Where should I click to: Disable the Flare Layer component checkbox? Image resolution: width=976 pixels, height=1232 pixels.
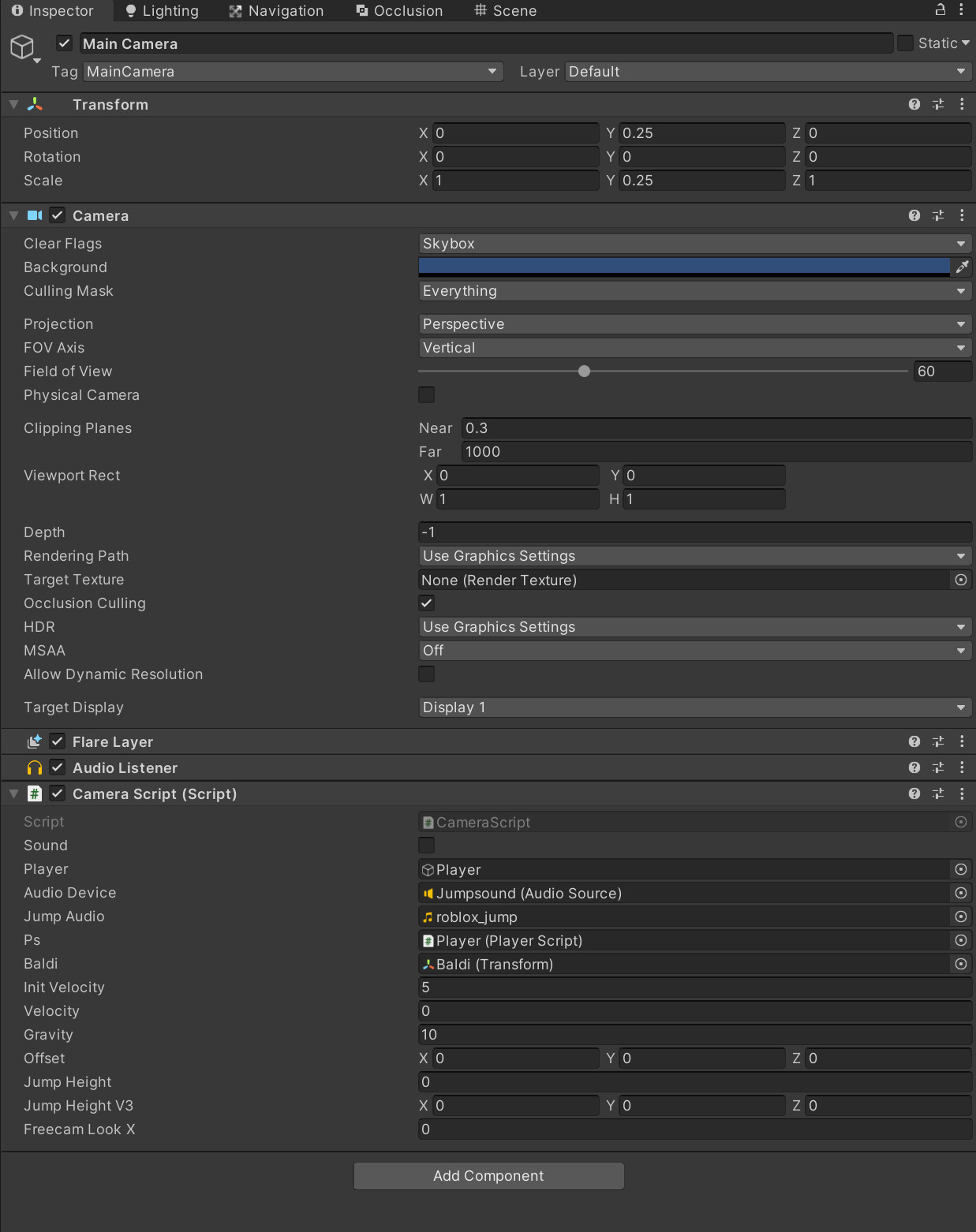(58, 741)
